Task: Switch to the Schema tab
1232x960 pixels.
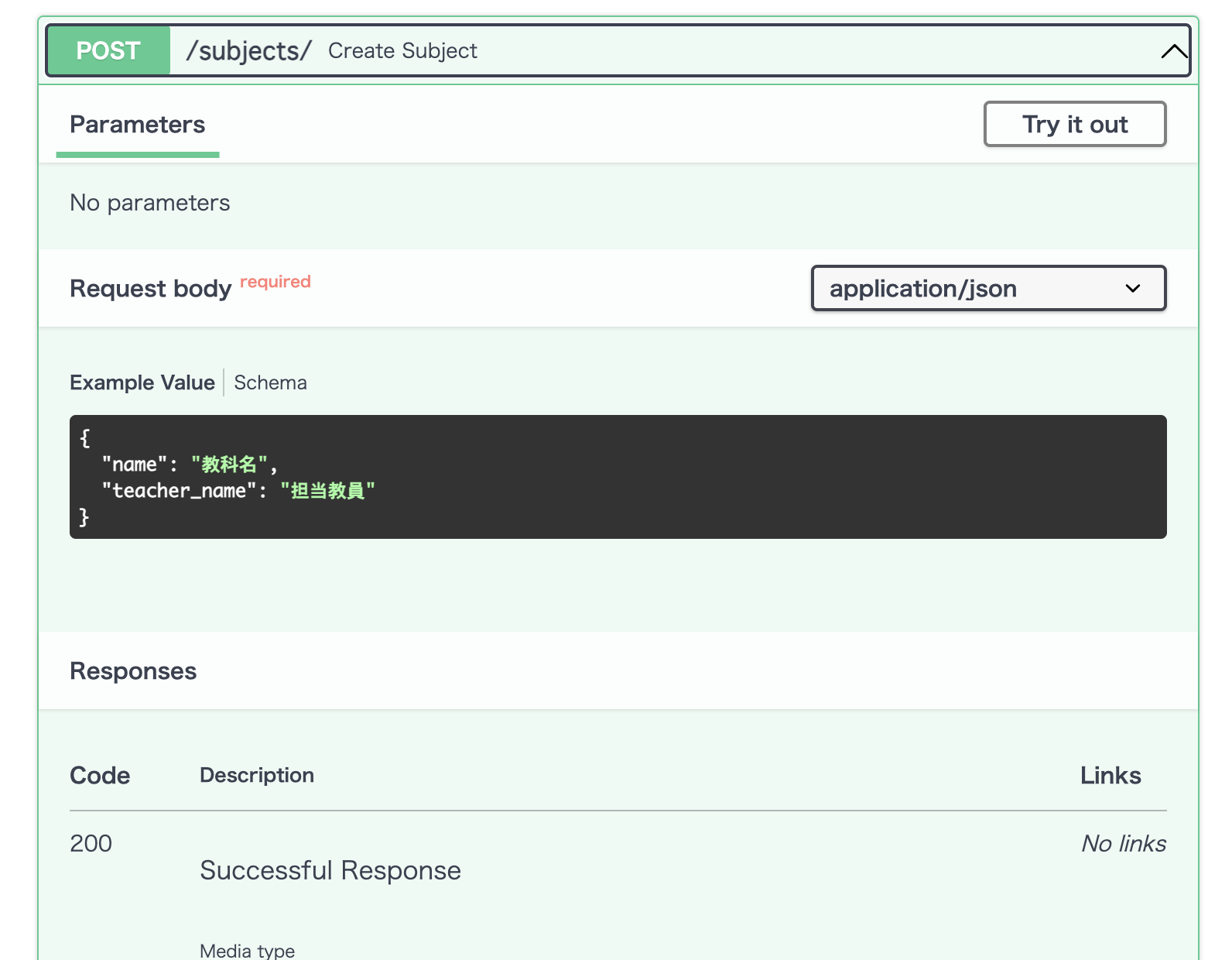Action: click(x=270, y=382)
